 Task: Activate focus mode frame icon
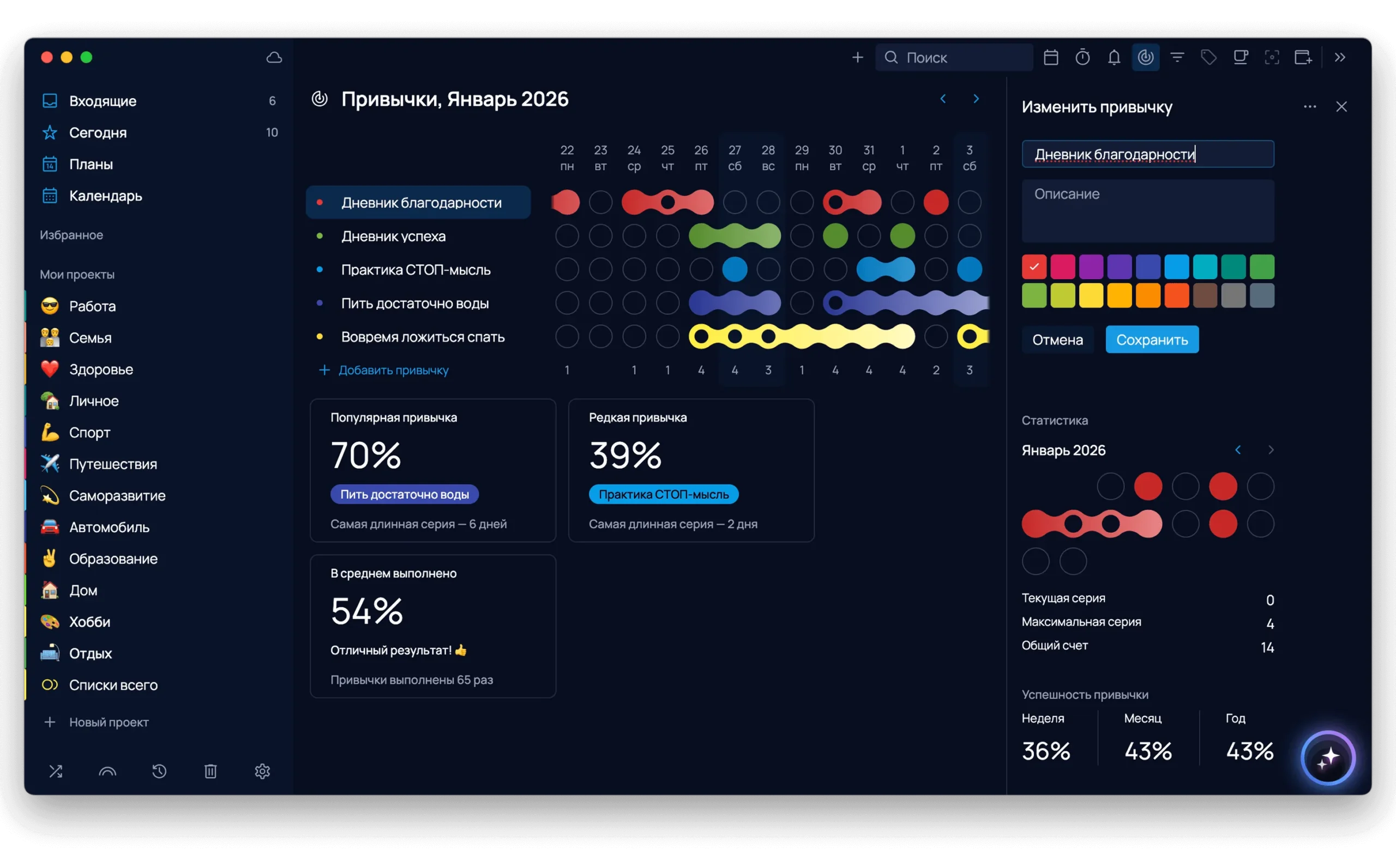[1272, 57]
